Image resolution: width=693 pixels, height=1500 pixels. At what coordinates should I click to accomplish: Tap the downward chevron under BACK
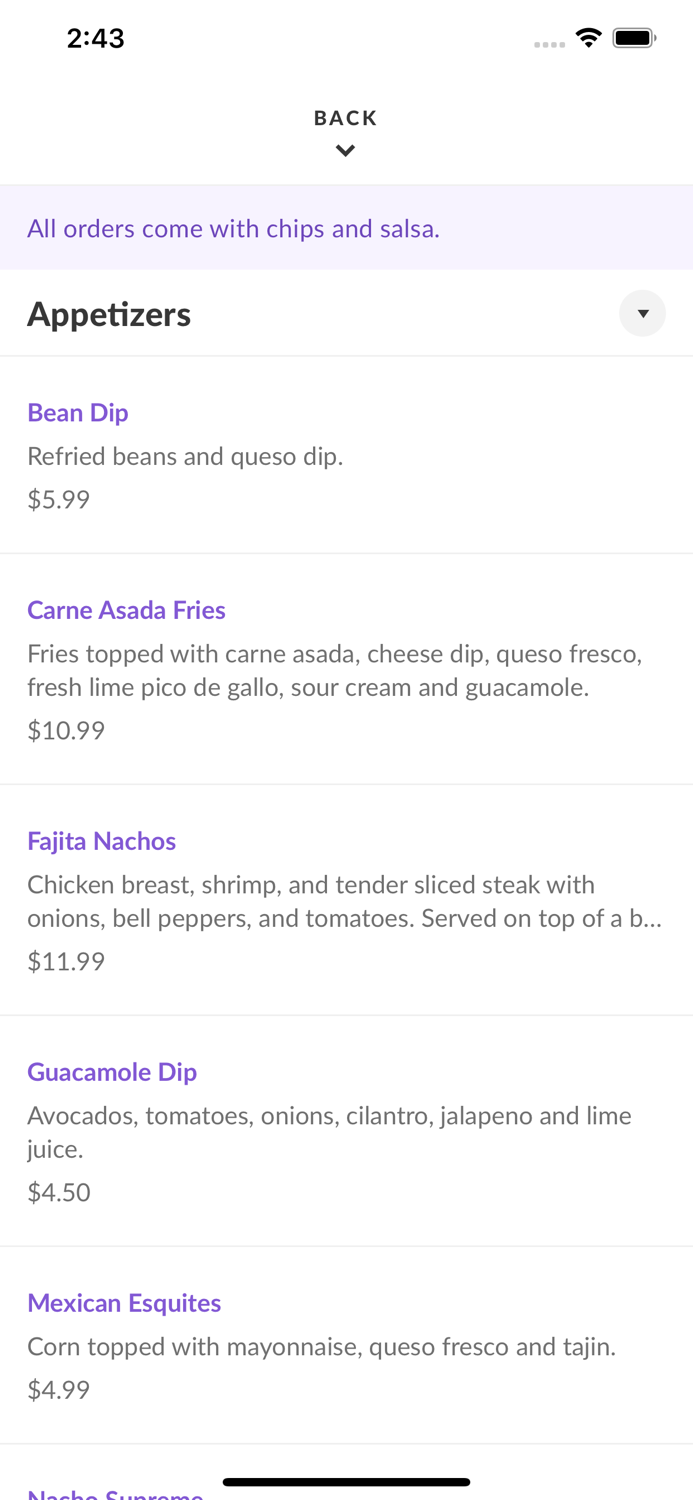345,150
